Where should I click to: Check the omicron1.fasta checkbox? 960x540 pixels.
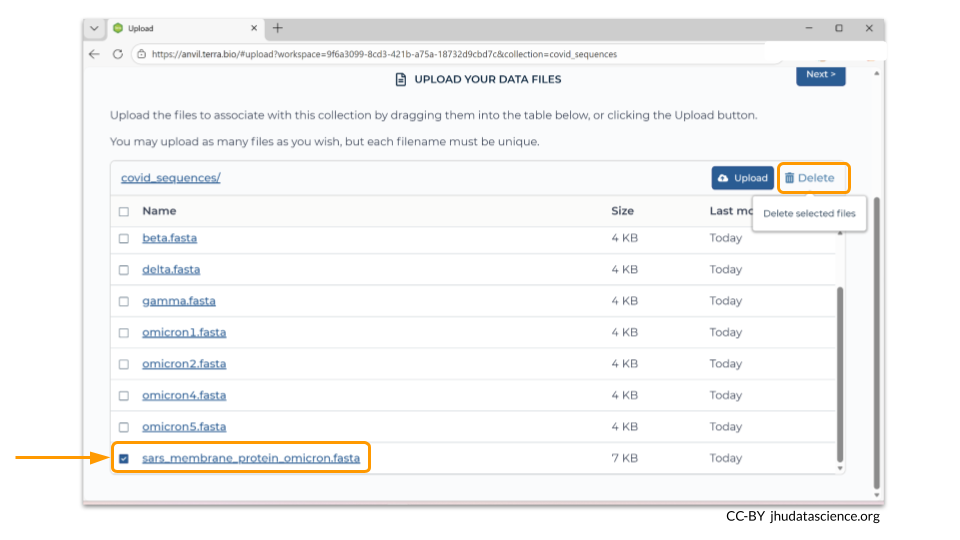(x=124, y=333)
